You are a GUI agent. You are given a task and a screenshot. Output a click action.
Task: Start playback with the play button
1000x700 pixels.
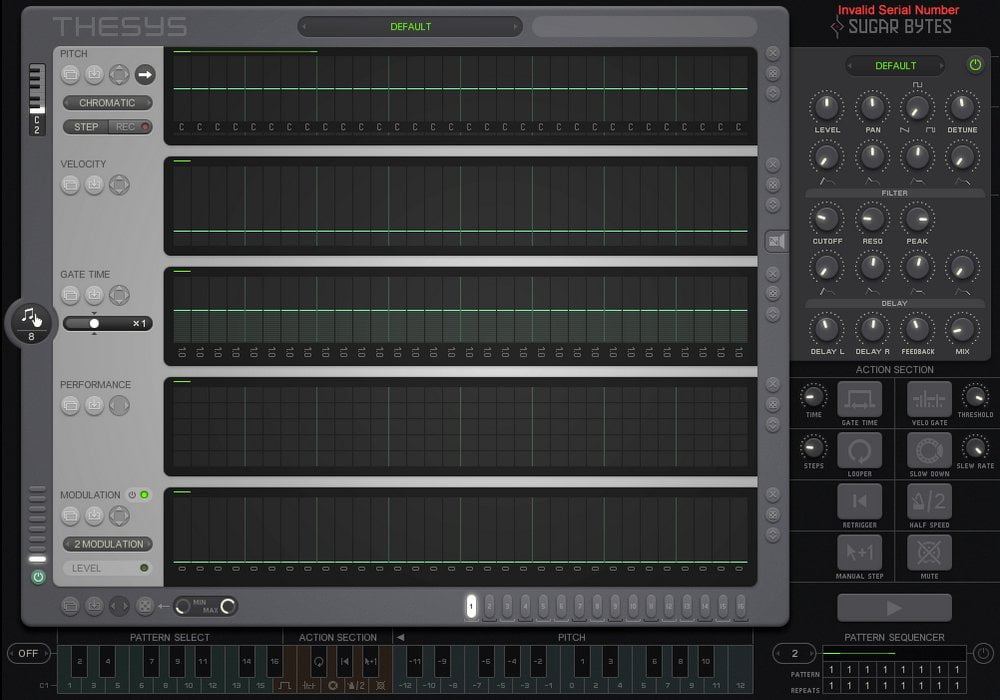894,608
